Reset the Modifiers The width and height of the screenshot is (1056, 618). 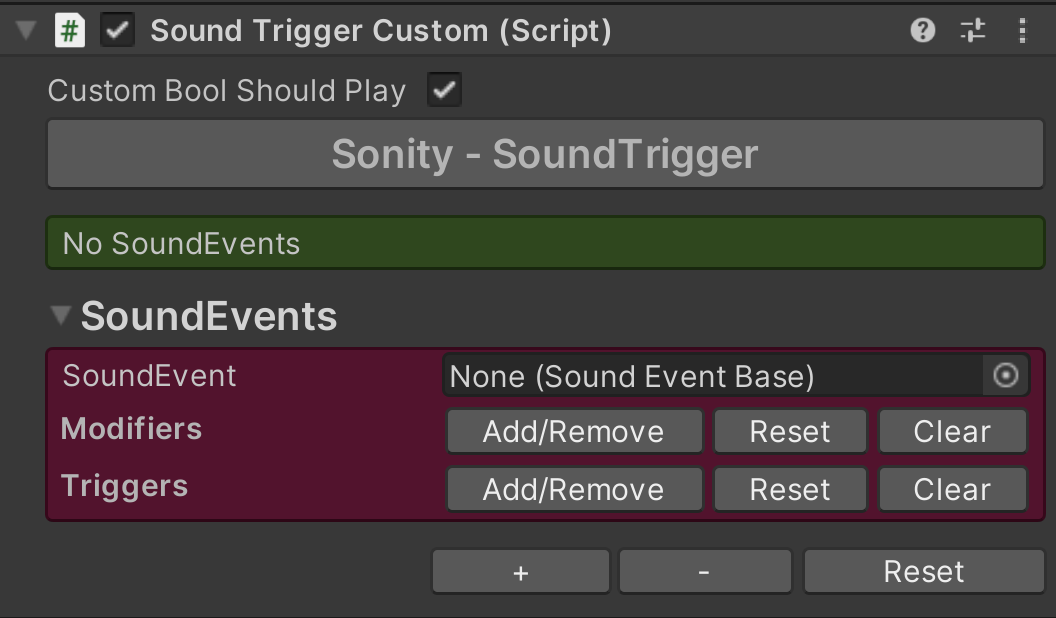point(790,432)
